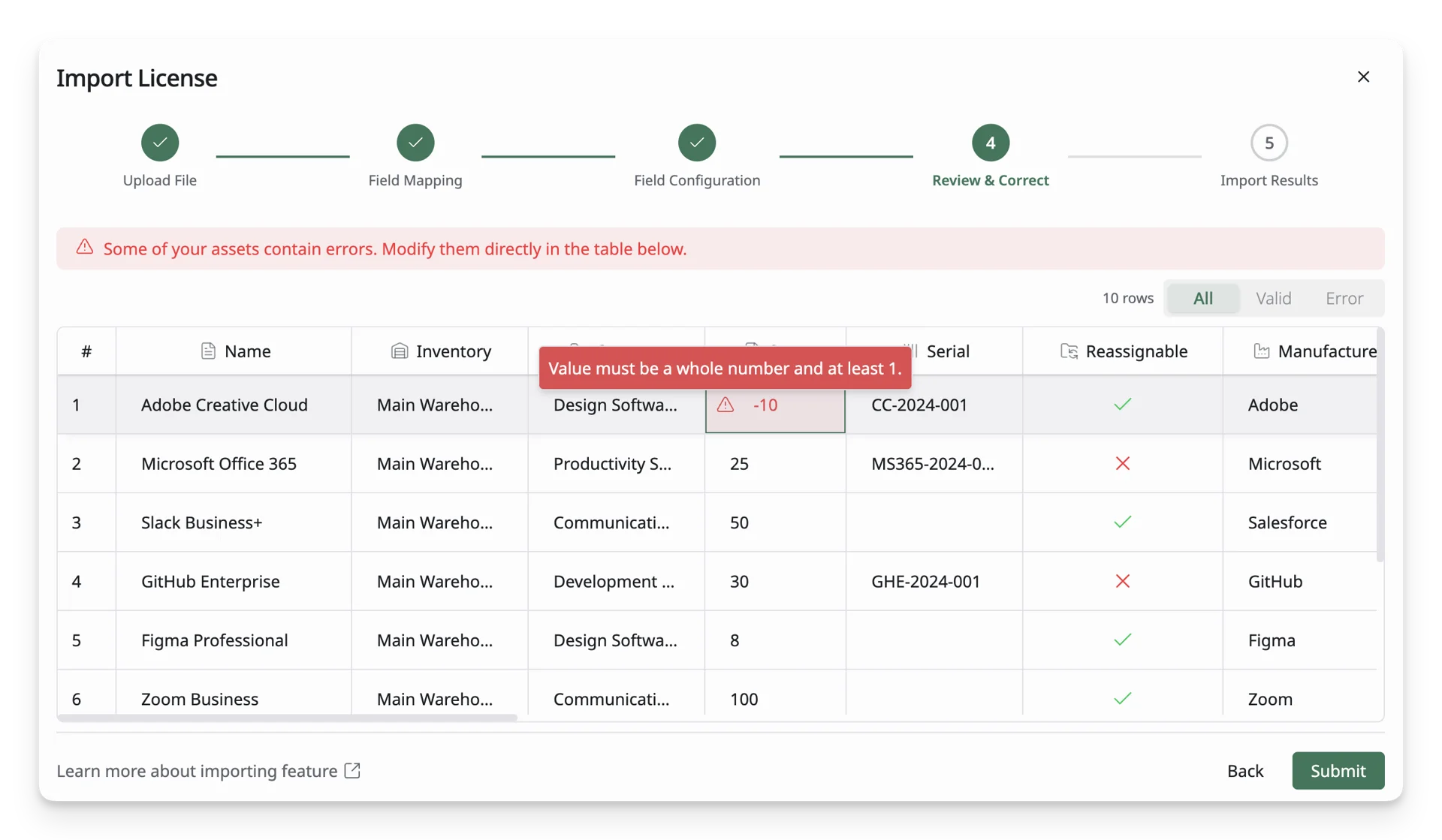Click the horizontal table scrollbar
1442x840 pixels.
click(x=287, y=718)
